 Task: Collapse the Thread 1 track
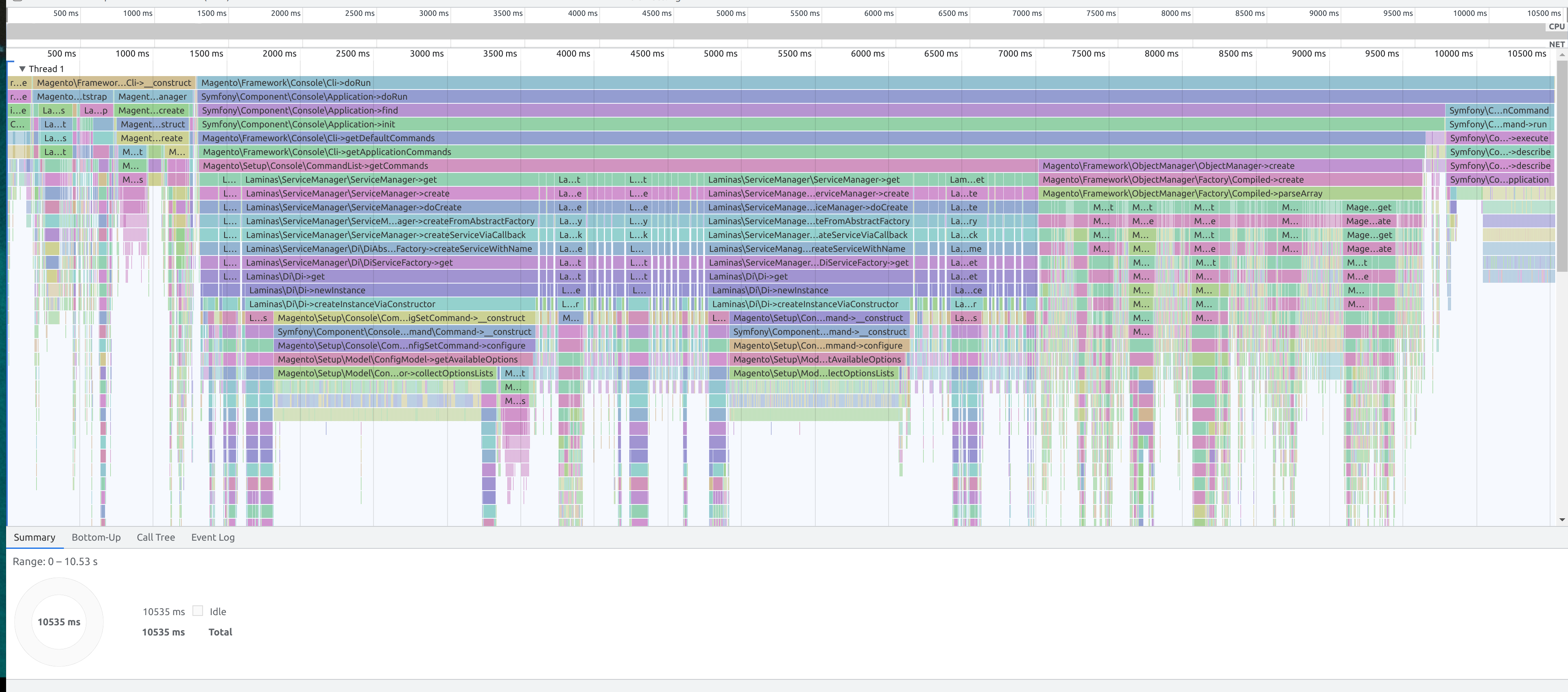pyautogui.click(x=22, y=69)
